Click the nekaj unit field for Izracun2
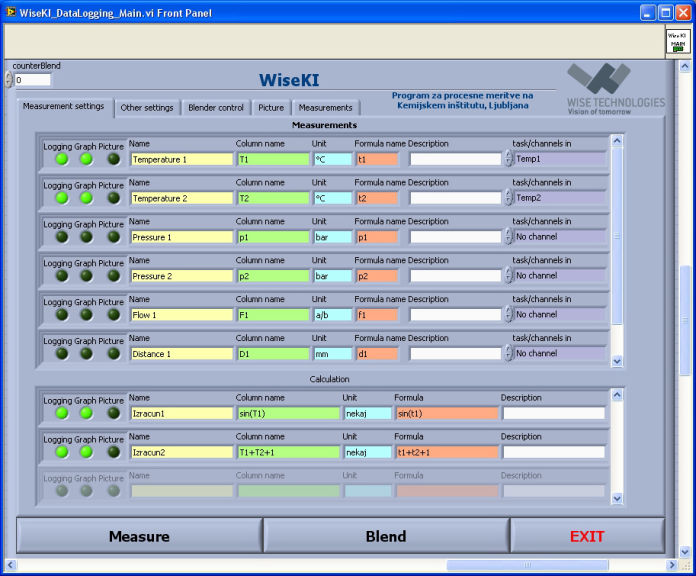The image size is (696, 576). [x=368, y=453]
